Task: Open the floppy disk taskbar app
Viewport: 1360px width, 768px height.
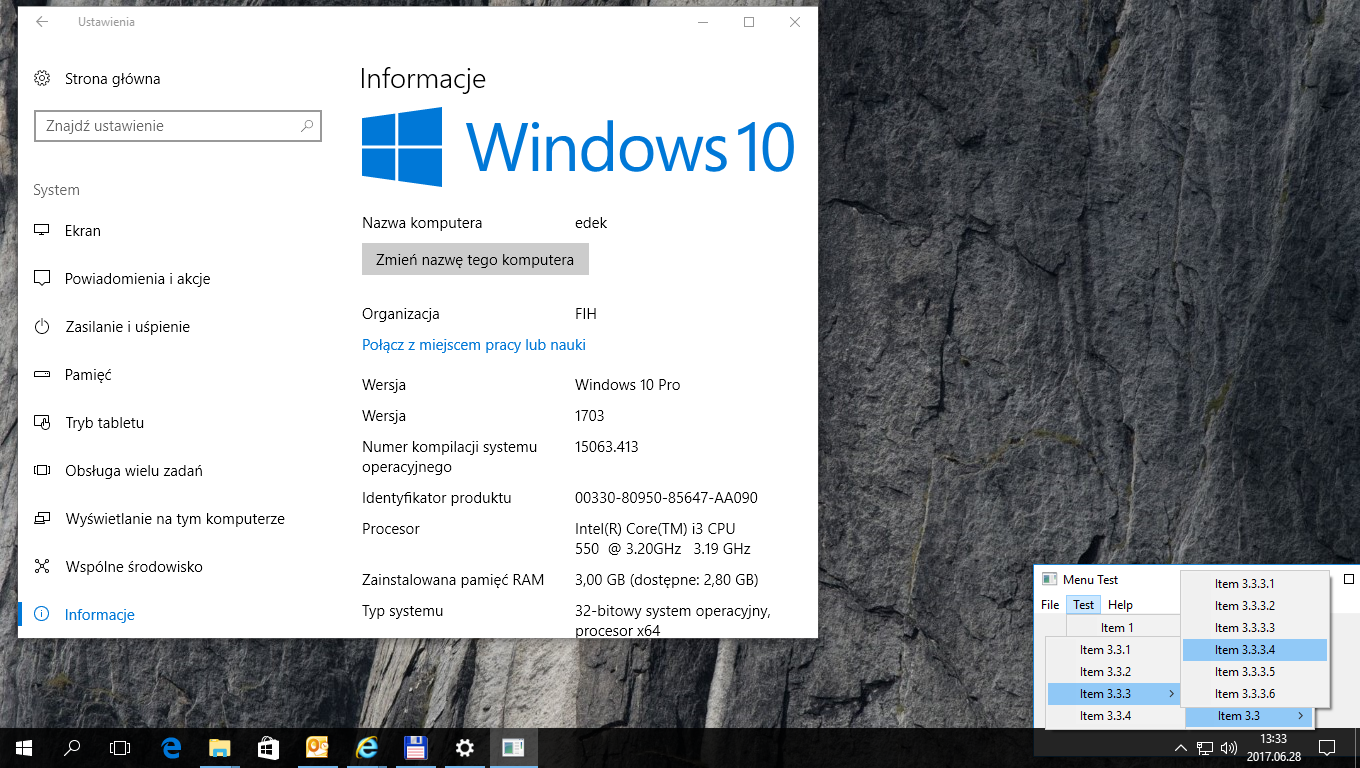Action: click(x=416, y=747)
